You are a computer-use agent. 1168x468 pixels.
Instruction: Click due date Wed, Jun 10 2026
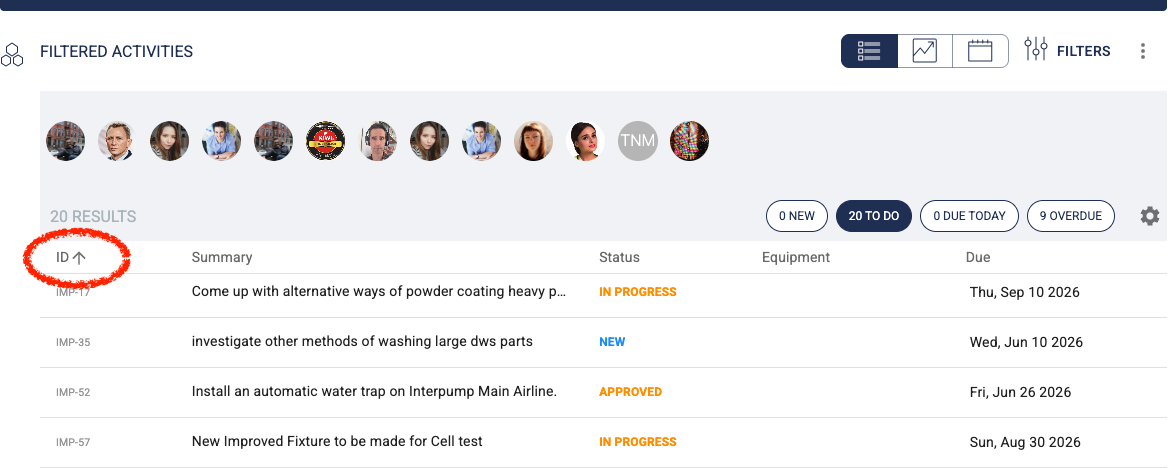1026,342
